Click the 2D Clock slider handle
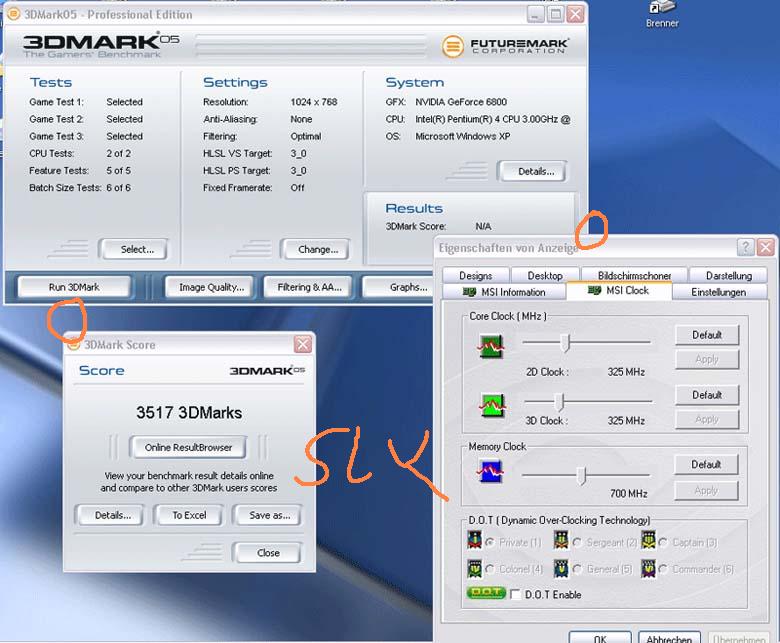 tap(565, 342)
